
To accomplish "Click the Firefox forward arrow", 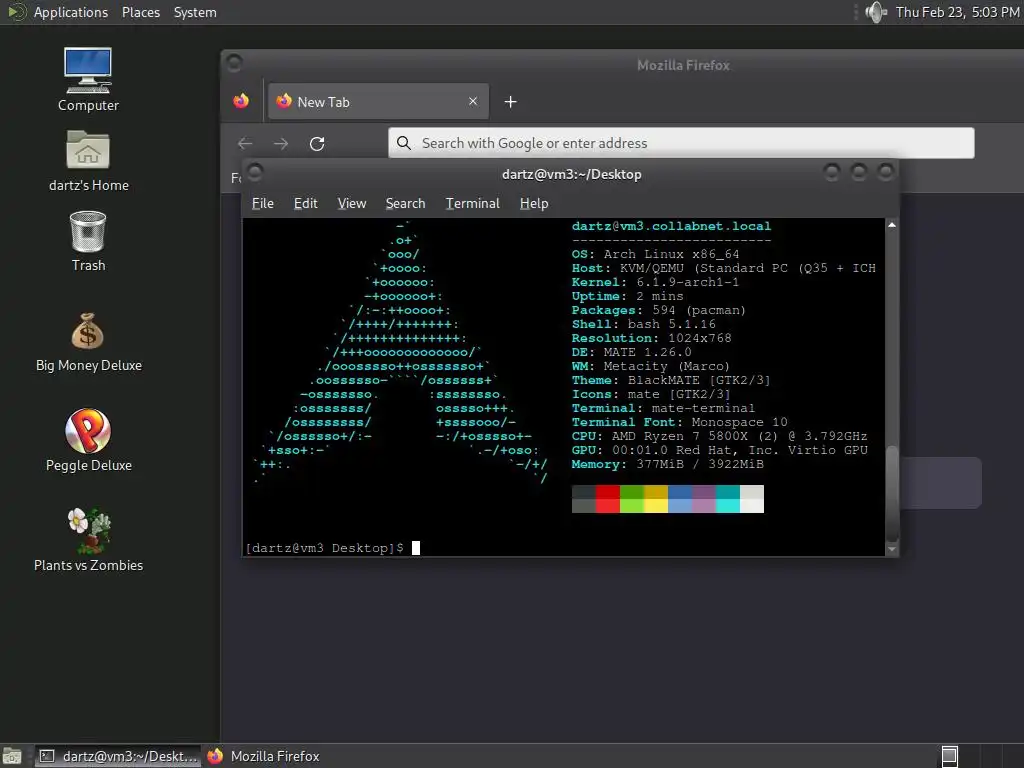I will coord(281,143).
